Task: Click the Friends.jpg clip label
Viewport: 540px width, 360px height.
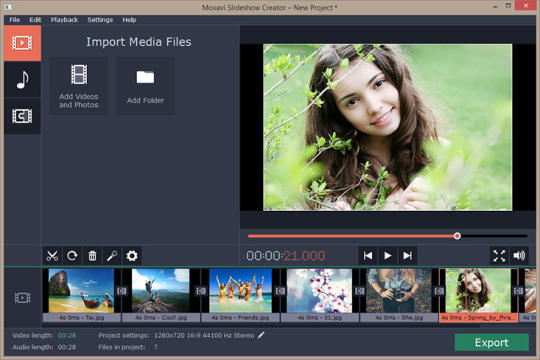Action: coord(240,317)
